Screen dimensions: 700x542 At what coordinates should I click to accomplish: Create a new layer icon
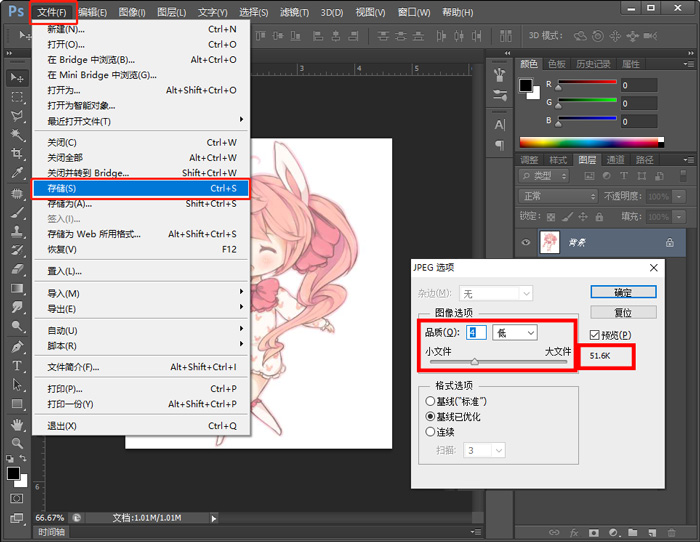pyautogui.click(x=652, y=532)
